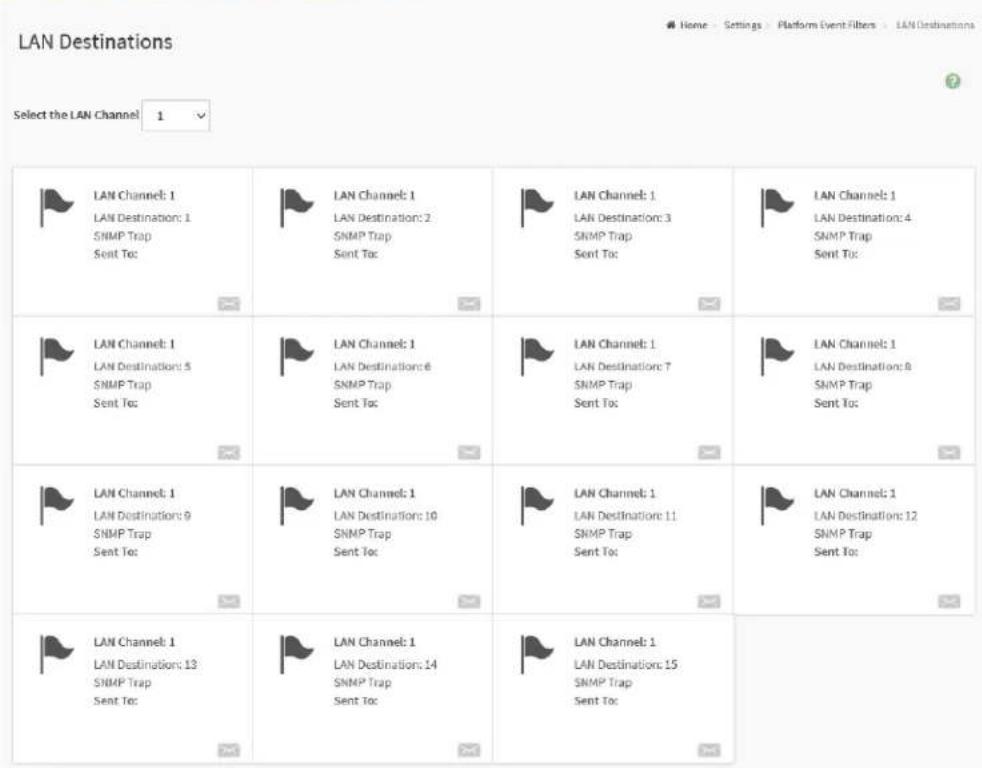This screenshot has height=768, width=982.
Task: Click the 'LAN Destination: 15' text
Action: click(x=626, y=665)
